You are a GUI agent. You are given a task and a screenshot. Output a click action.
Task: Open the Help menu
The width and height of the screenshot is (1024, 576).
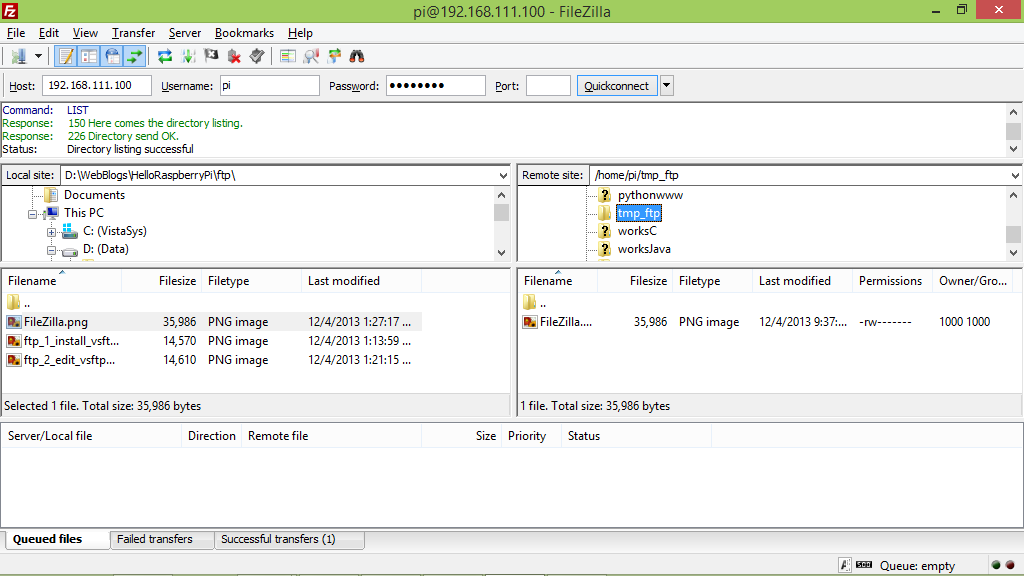(x=300, y=33)
